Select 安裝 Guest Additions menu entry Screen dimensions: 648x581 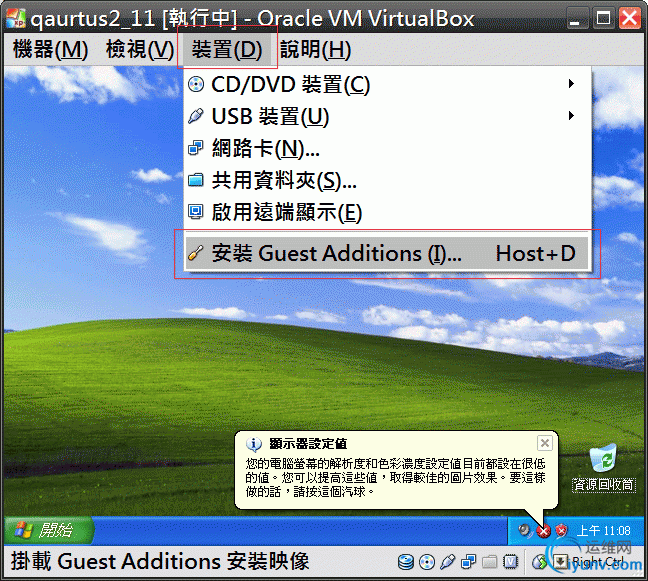point(387,253)
